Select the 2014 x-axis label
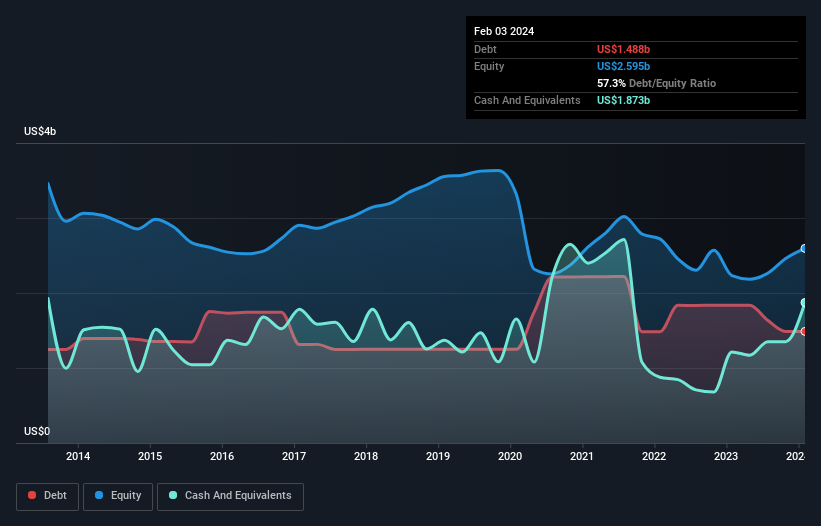 pyautogui.click(x=78, y=456)
